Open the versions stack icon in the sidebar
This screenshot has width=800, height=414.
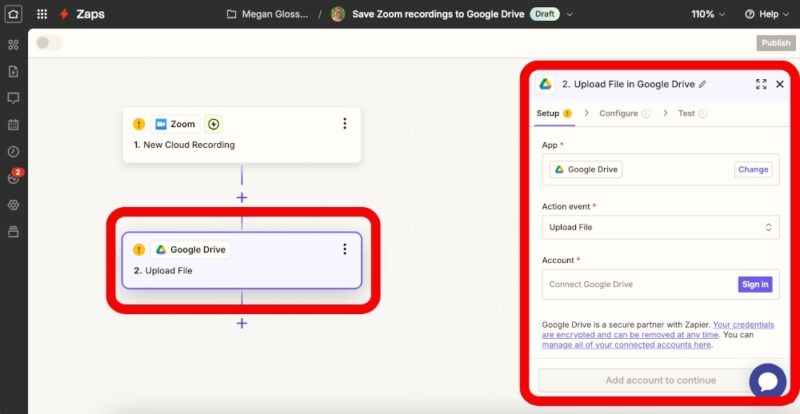(13, 232)
